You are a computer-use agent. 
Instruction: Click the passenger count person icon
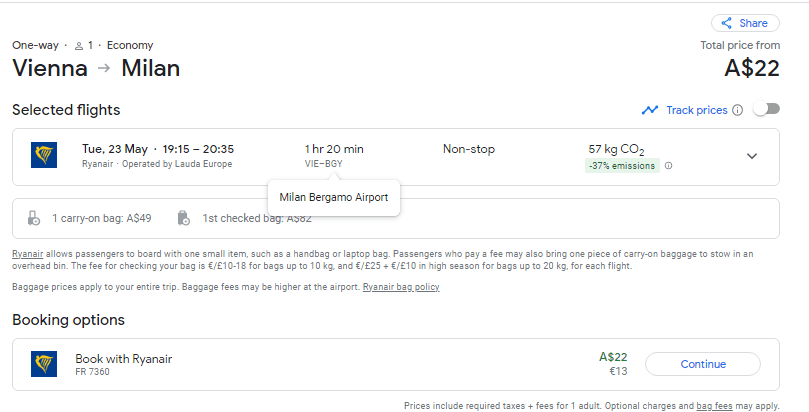click(79, 45)
